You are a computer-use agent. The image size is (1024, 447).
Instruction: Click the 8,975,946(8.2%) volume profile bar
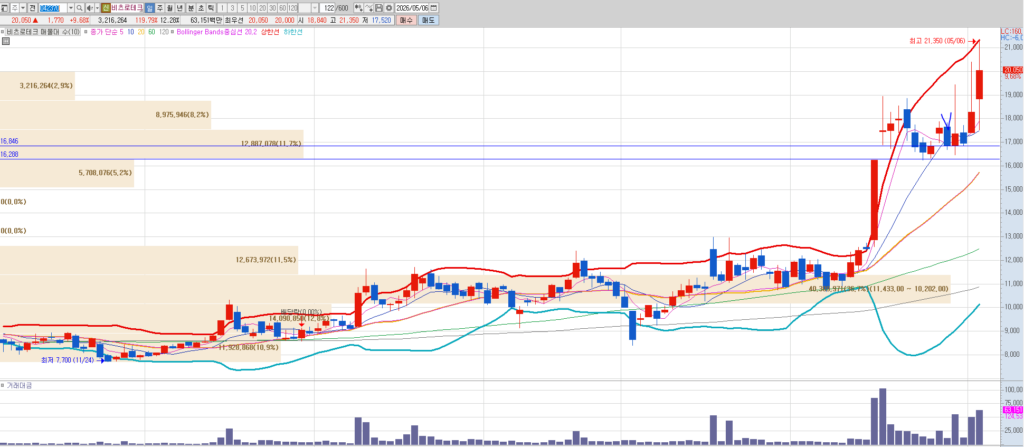(x=105, y=114)
